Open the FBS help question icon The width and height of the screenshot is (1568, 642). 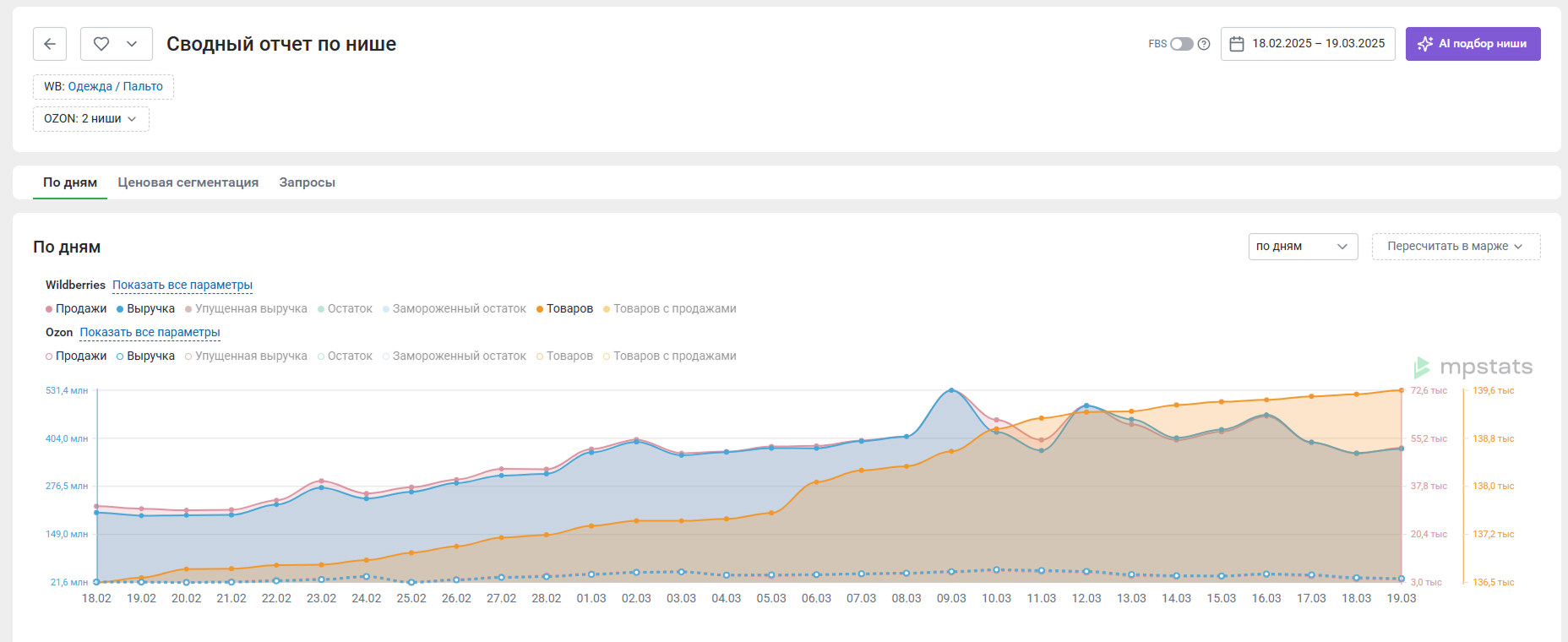pos(1204,44)
